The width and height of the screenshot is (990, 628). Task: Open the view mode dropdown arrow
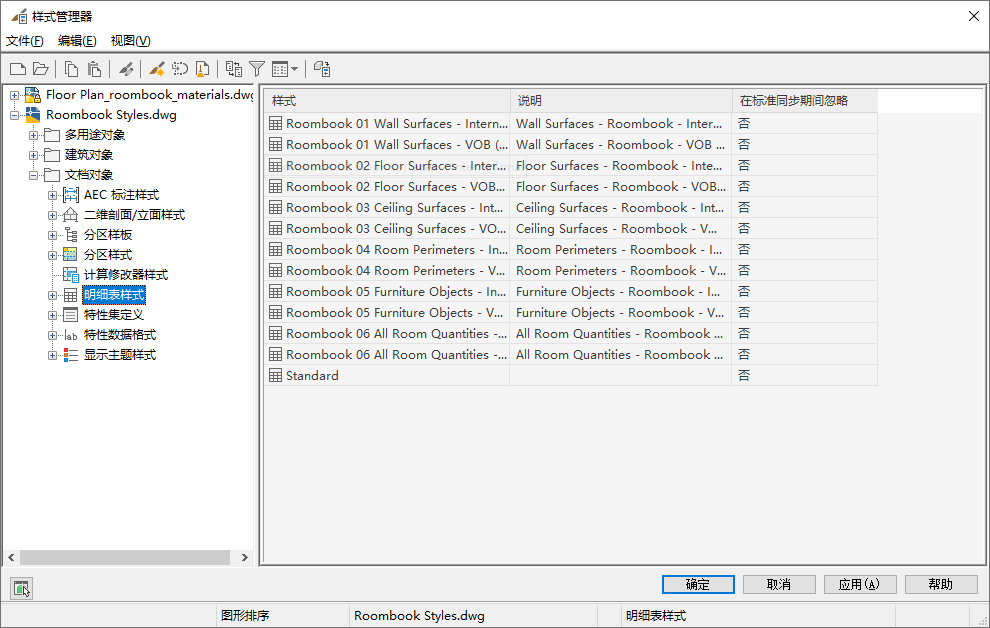point(294,69)
